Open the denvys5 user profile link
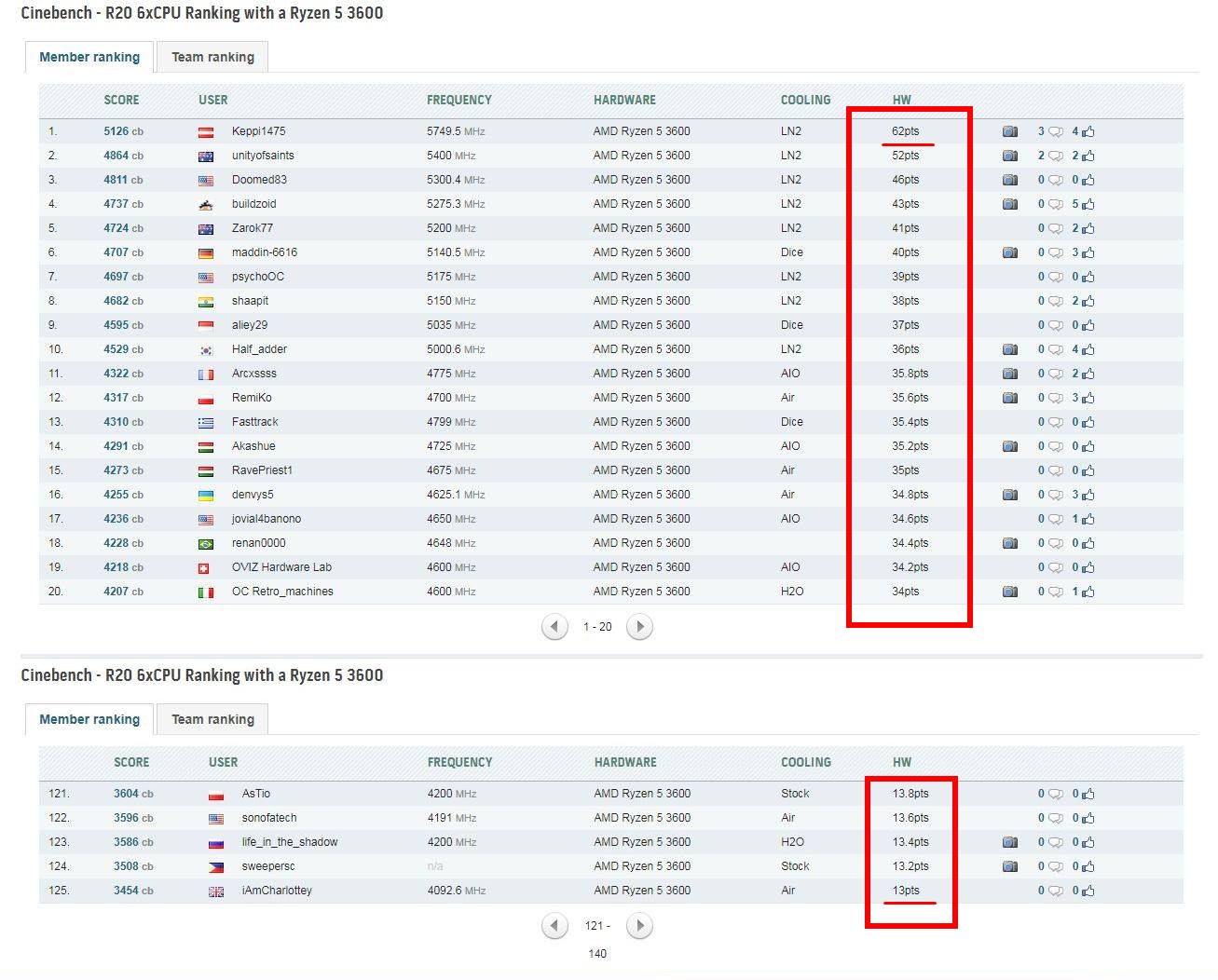 (x=253, y=495)
